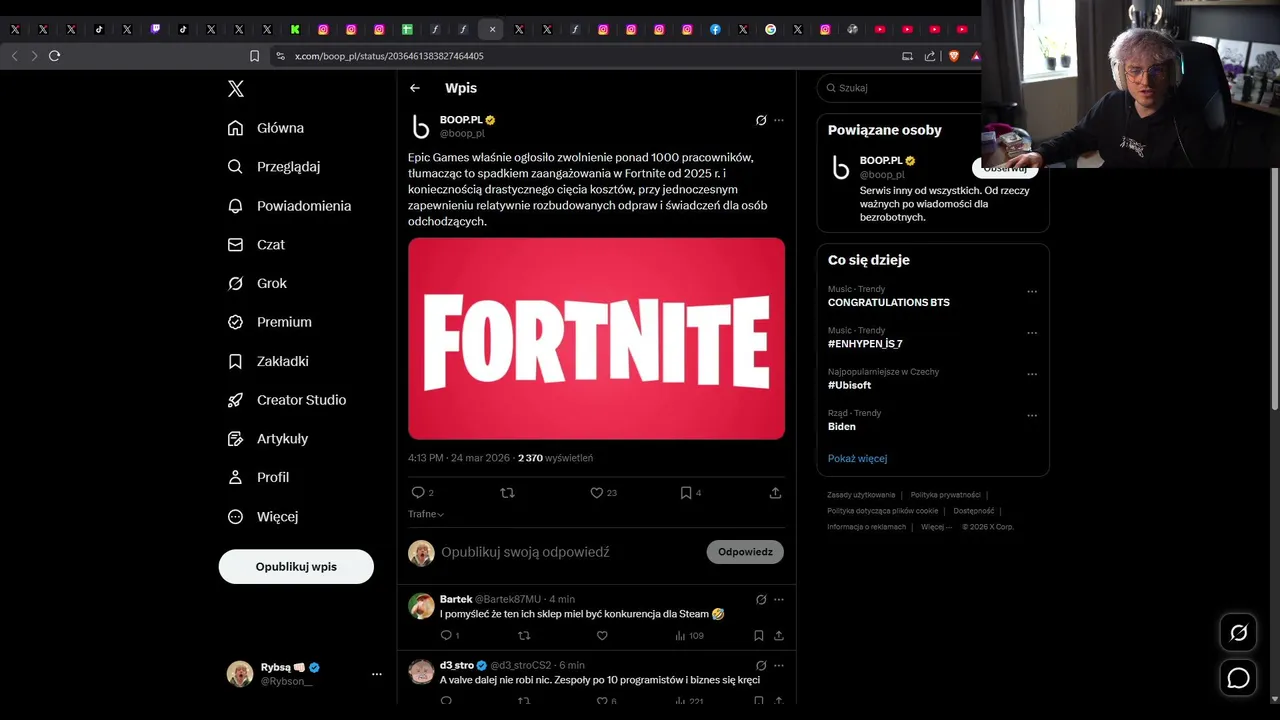Share Bartek's comment
The height and width of the screenshot is (720, 1280).
[778, 636]
